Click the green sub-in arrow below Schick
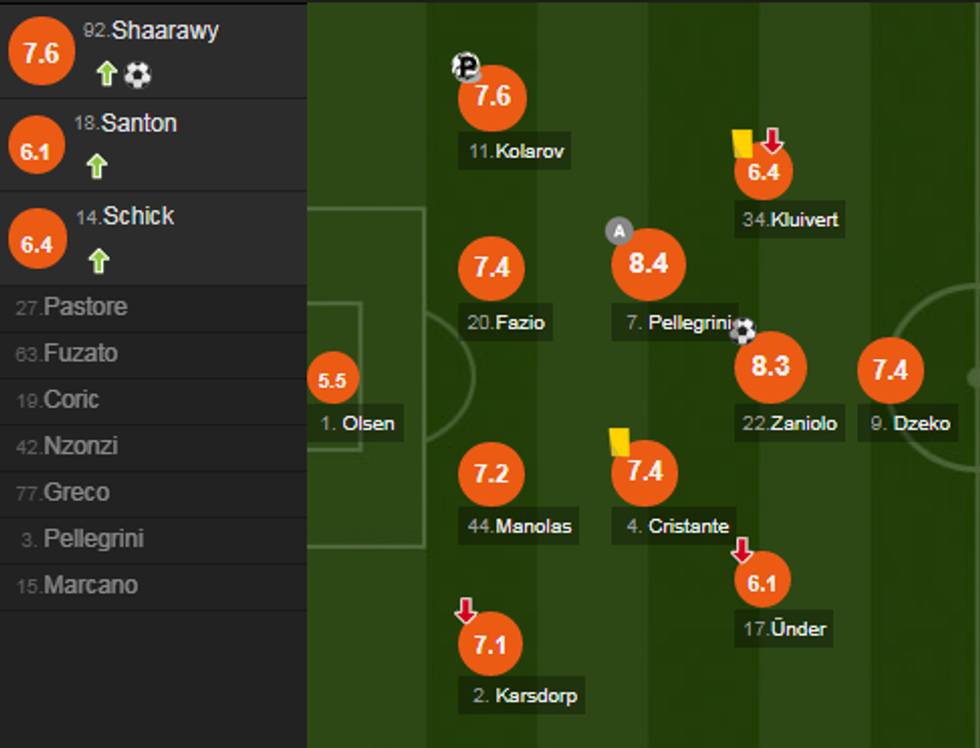The width and height of the screenshot is (980, 748). click(97, 261)
